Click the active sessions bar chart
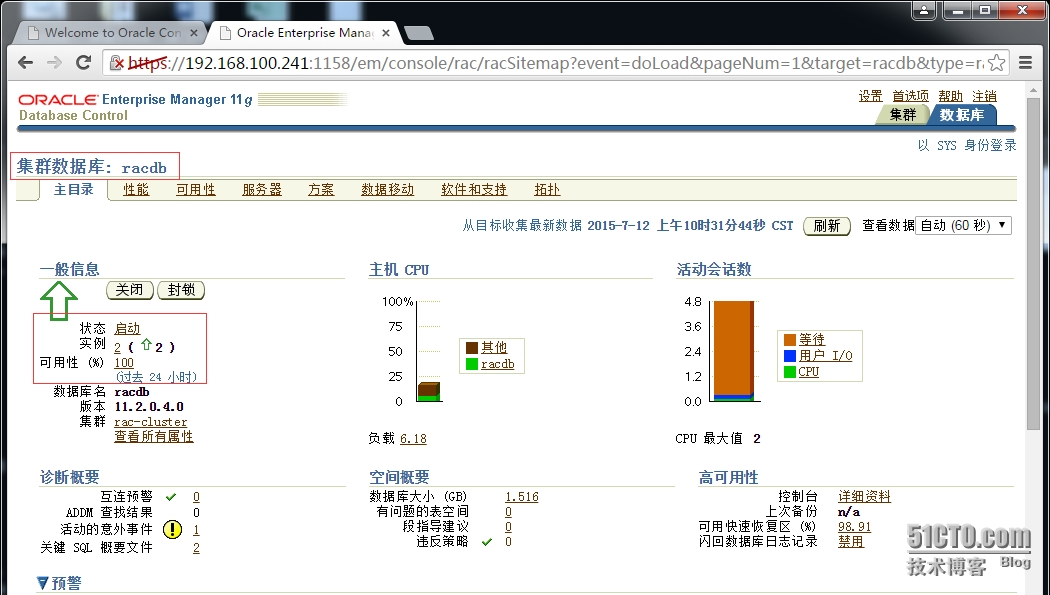This screenshot has height=595, width=1050. click(734, 351)
